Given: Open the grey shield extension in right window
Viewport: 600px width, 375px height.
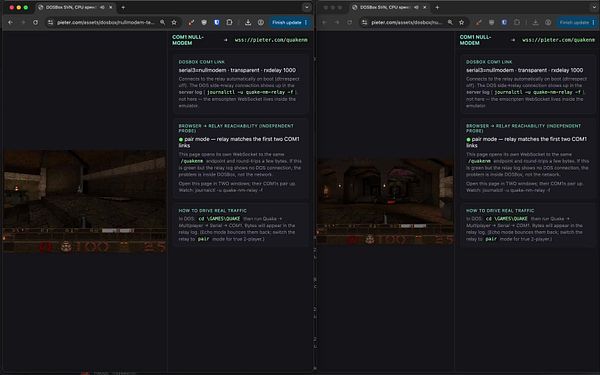Looking at the screenshot, I should 491,23.
